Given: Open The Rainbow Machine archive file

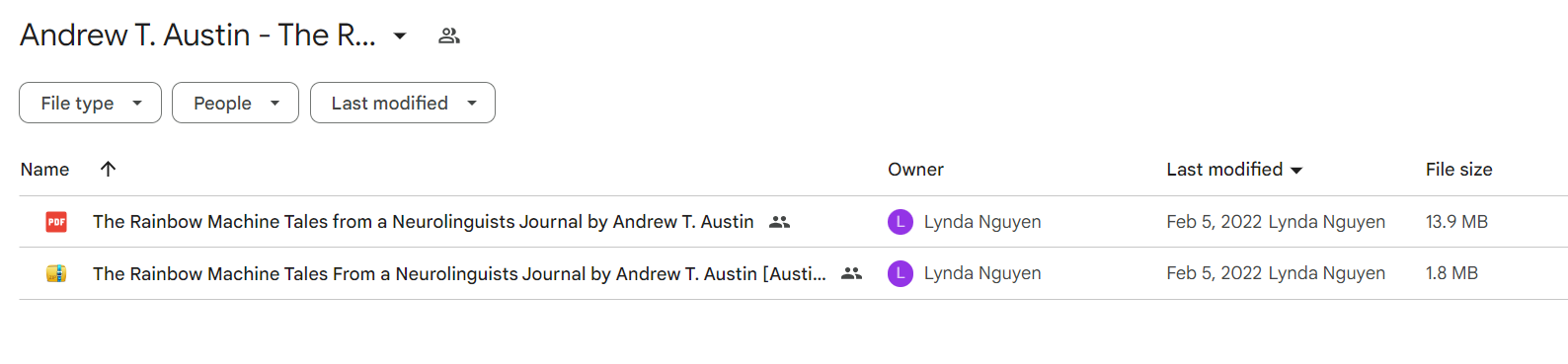Looking at the screenshot, I should pyautogui.click(x=459, y=273).
